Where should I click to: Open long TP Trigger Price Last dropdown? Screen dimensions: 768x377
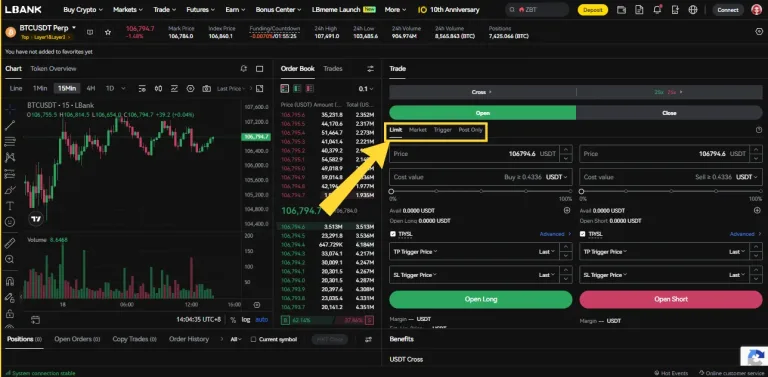tap(547, 252)
